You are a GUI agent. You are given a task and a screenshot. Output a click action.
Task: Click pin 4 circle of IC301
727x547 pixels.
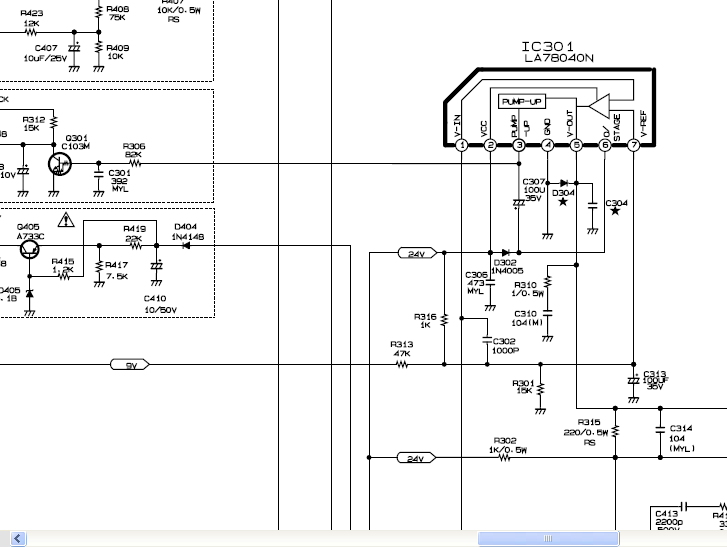(x=548, y=145)
